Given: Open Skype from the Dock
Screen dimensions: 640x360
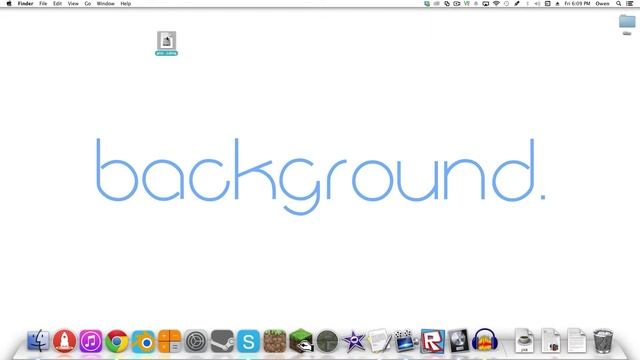Looking at the screenshot, I should [x=248, y=341].
